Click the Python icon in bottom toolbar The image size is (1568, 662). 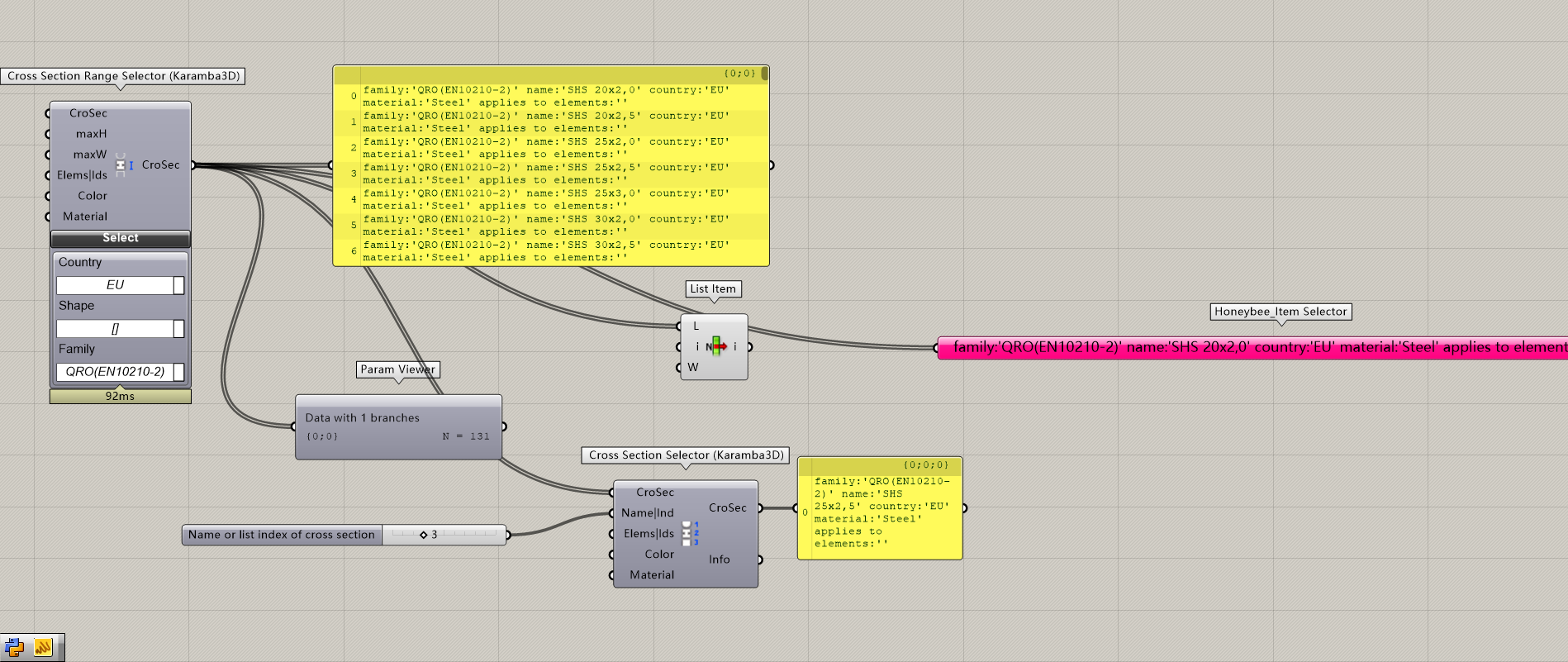(x=15, y=648)
